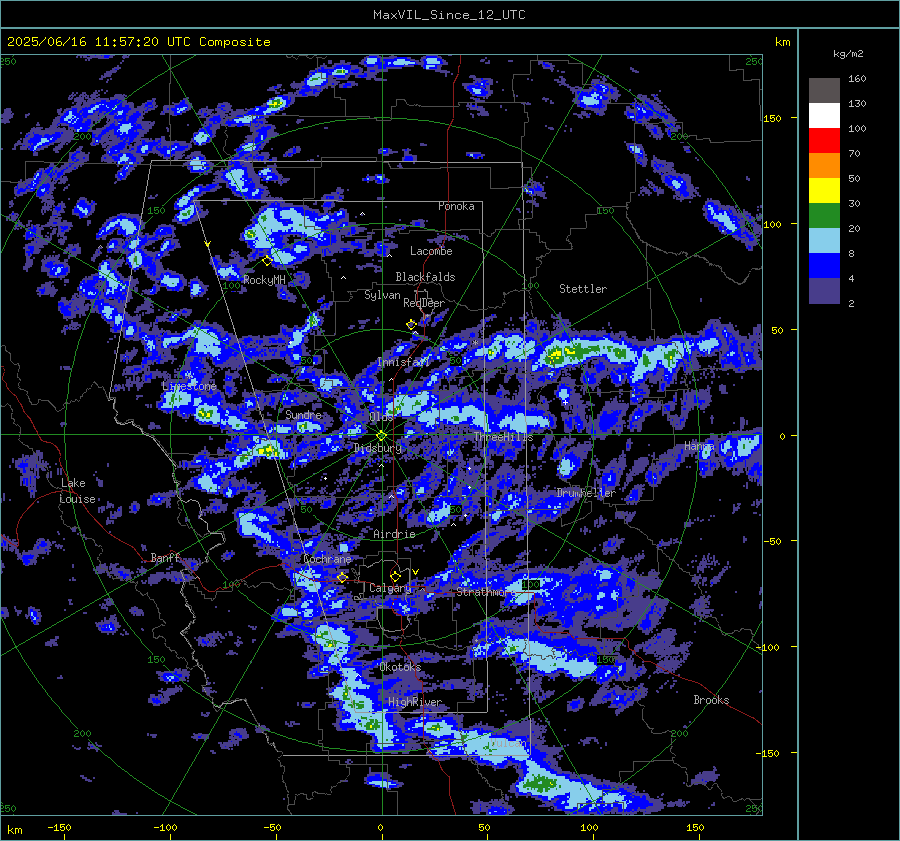Click the Limestone label
The width and height of the screenshot is (900, 841).
coord(189,386)
